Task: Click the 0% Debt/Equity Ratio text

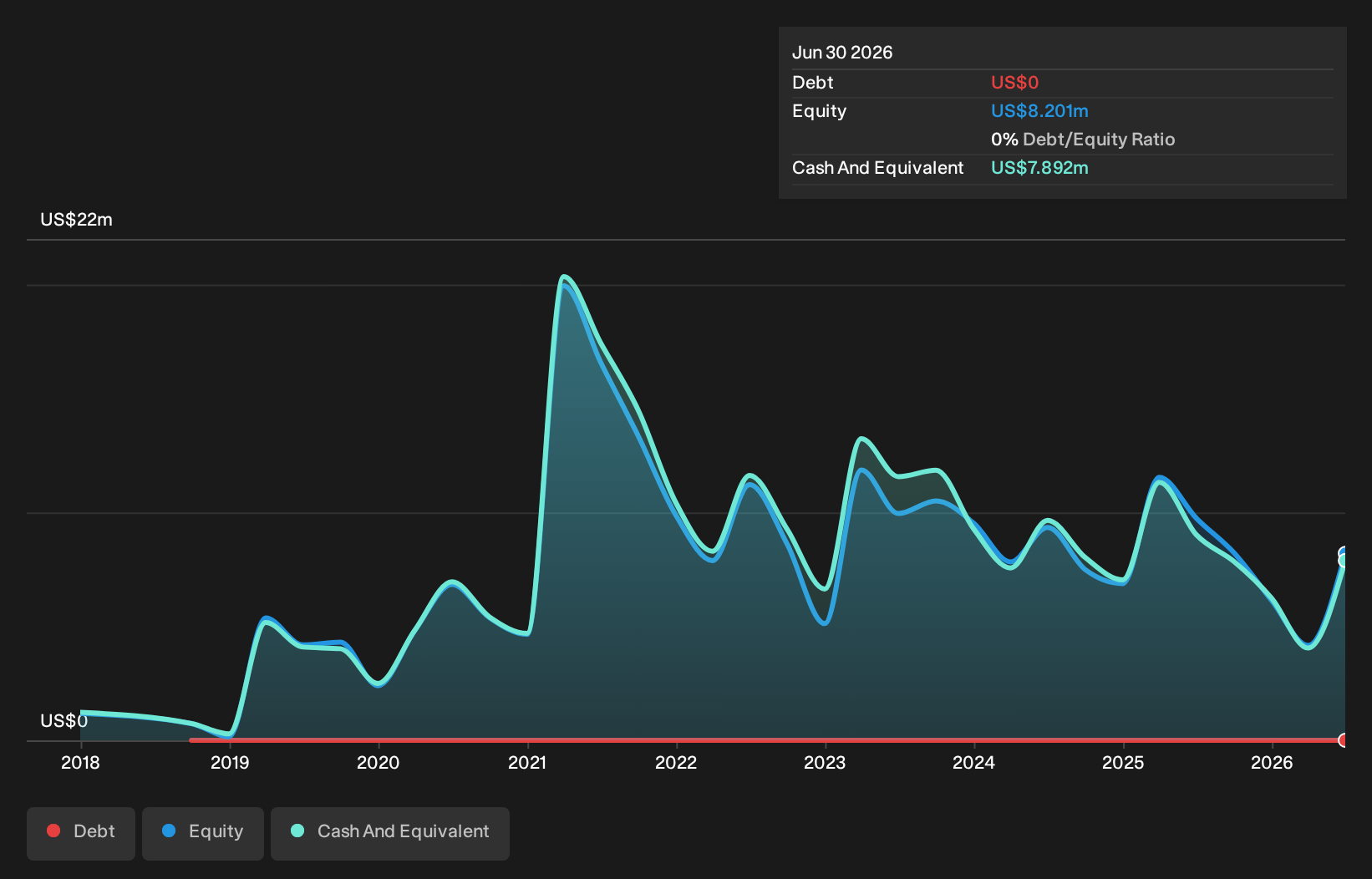Action: point(1083,140)
